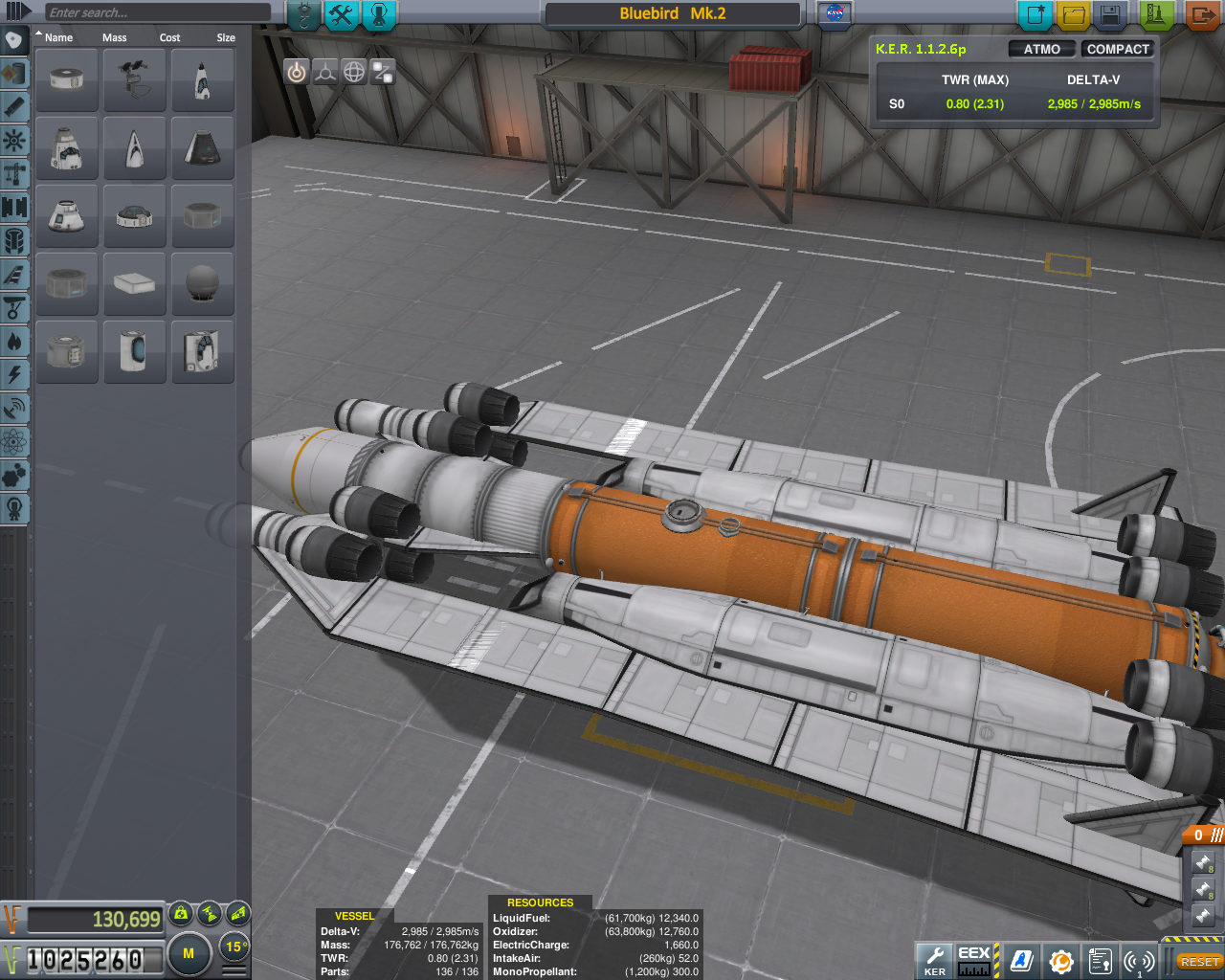
Task: Toggle the 15° angle snap button
Action: (234, 947)
